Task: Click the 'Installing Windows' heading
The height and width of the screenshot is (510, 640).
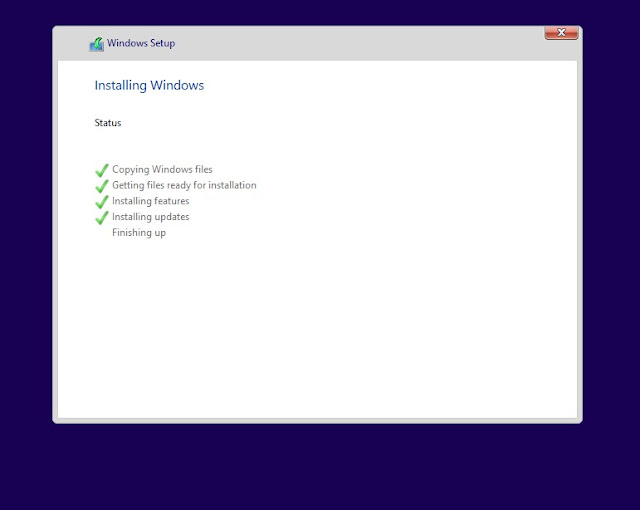Action: point(149,86)
